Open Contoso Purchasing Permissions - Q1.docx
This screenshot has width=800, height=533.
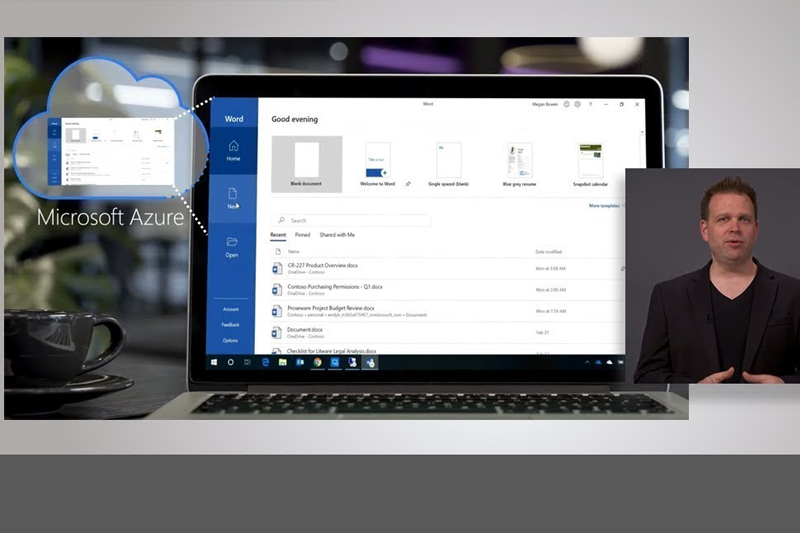click(335, 287)
